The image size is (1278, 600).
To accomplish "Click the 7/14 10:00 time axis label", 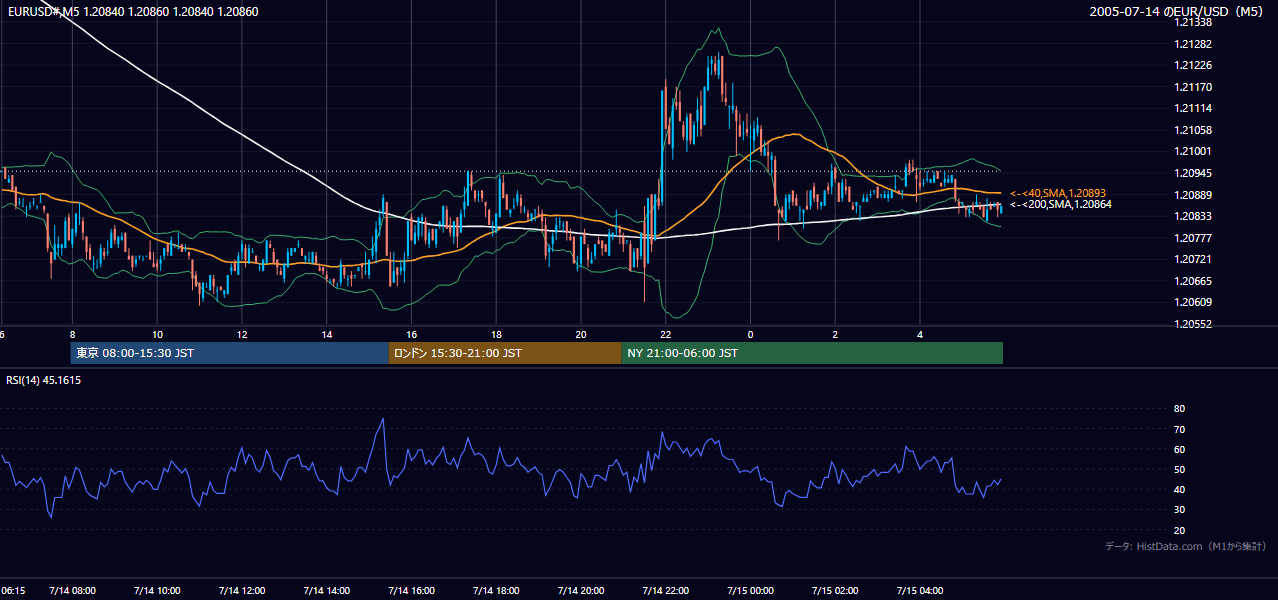I will click(x=157, y=591).
